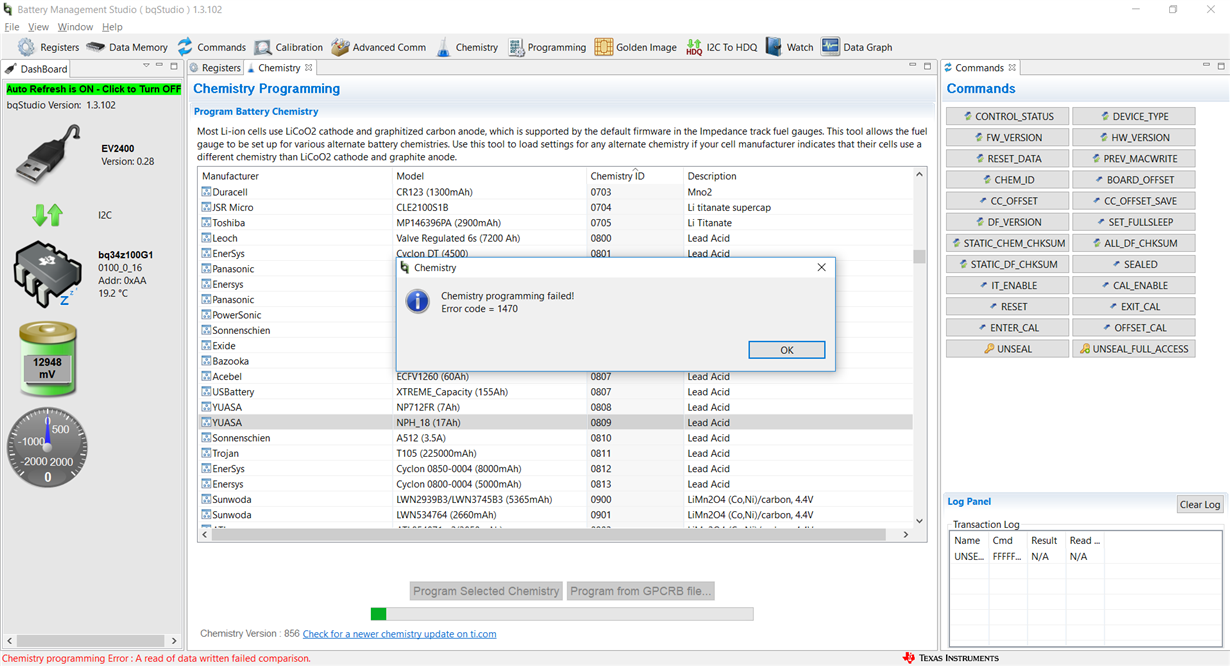The image size is (1230, 666).
Task: Open the Help menu
Action: point(112,27)
